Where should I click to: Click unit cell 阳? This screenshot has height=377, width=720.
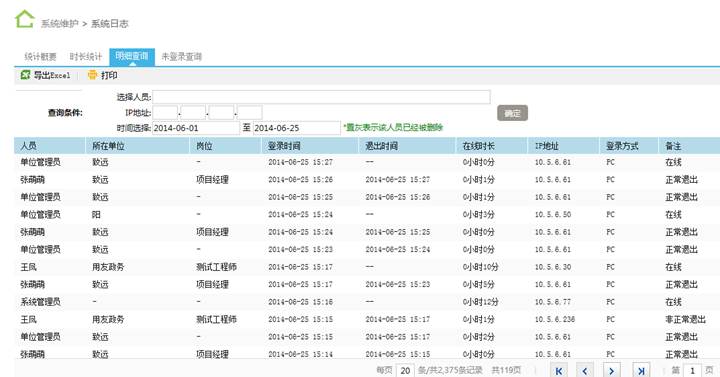(x=96, y=215)
